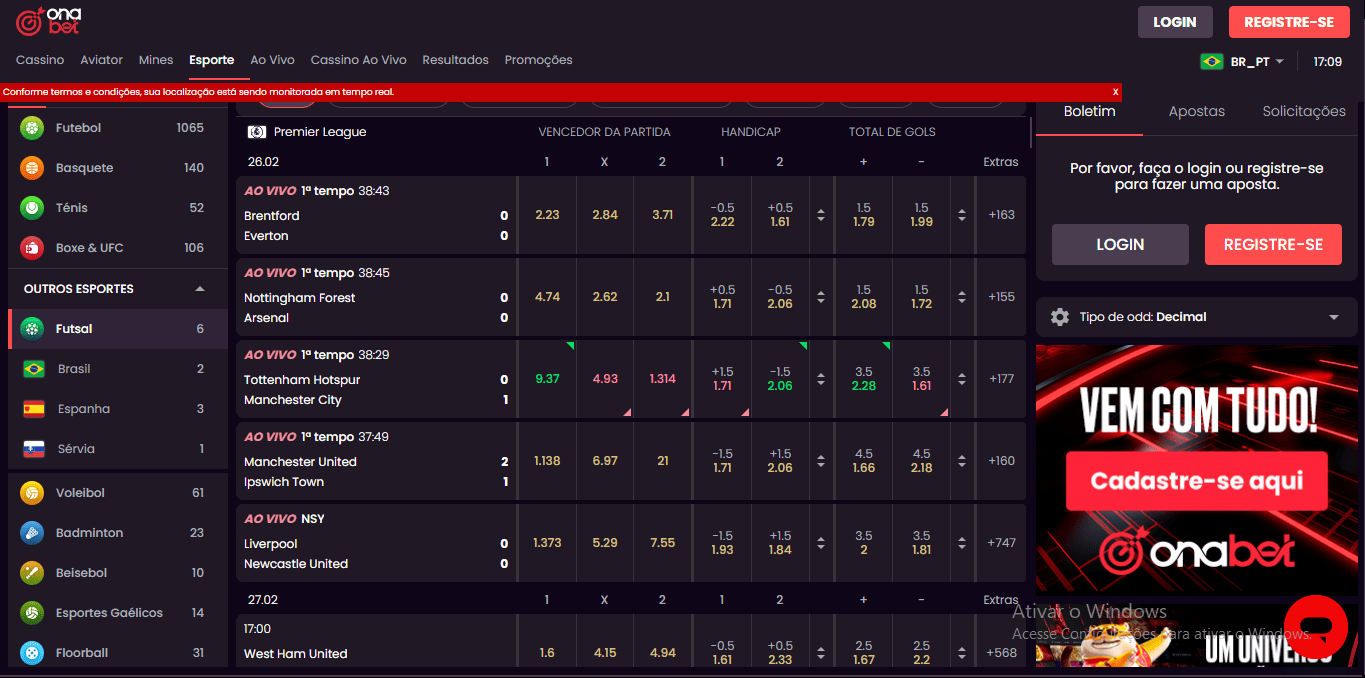1365x678 pixels.
Task: Open the BR_PT language dropdown
Action: [x=1242, y=62]
